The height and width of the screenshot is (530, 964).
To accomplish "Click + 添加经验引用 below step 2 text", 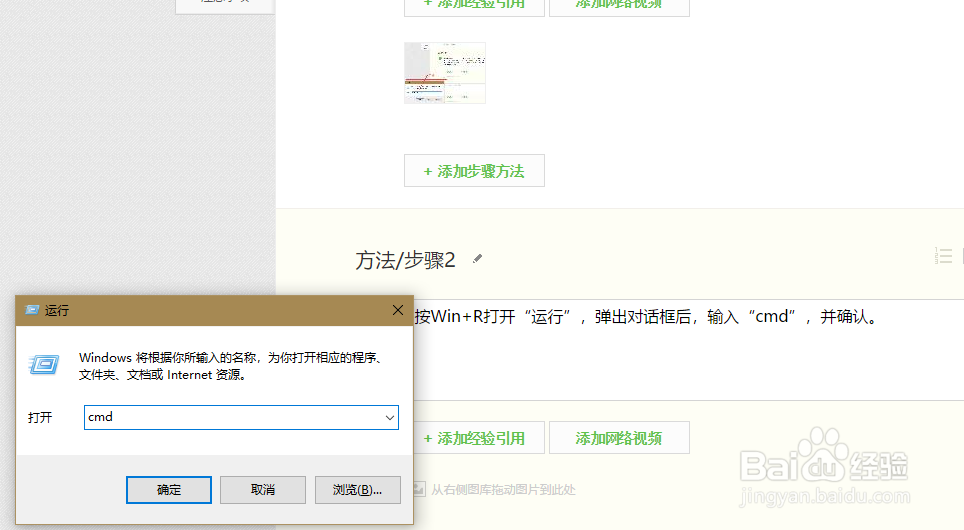I will click(479, 438).
